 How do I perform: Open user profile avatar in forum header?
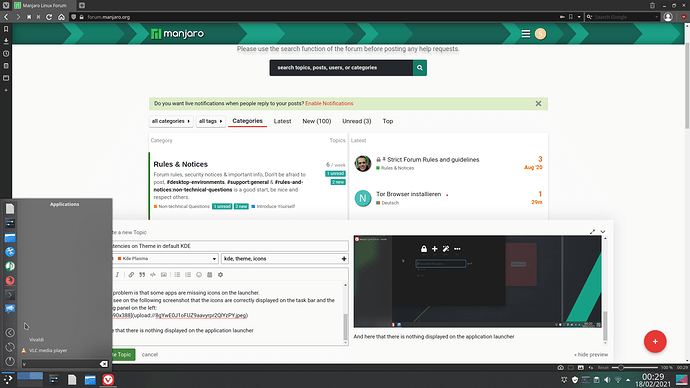click(x=540, y=34)
